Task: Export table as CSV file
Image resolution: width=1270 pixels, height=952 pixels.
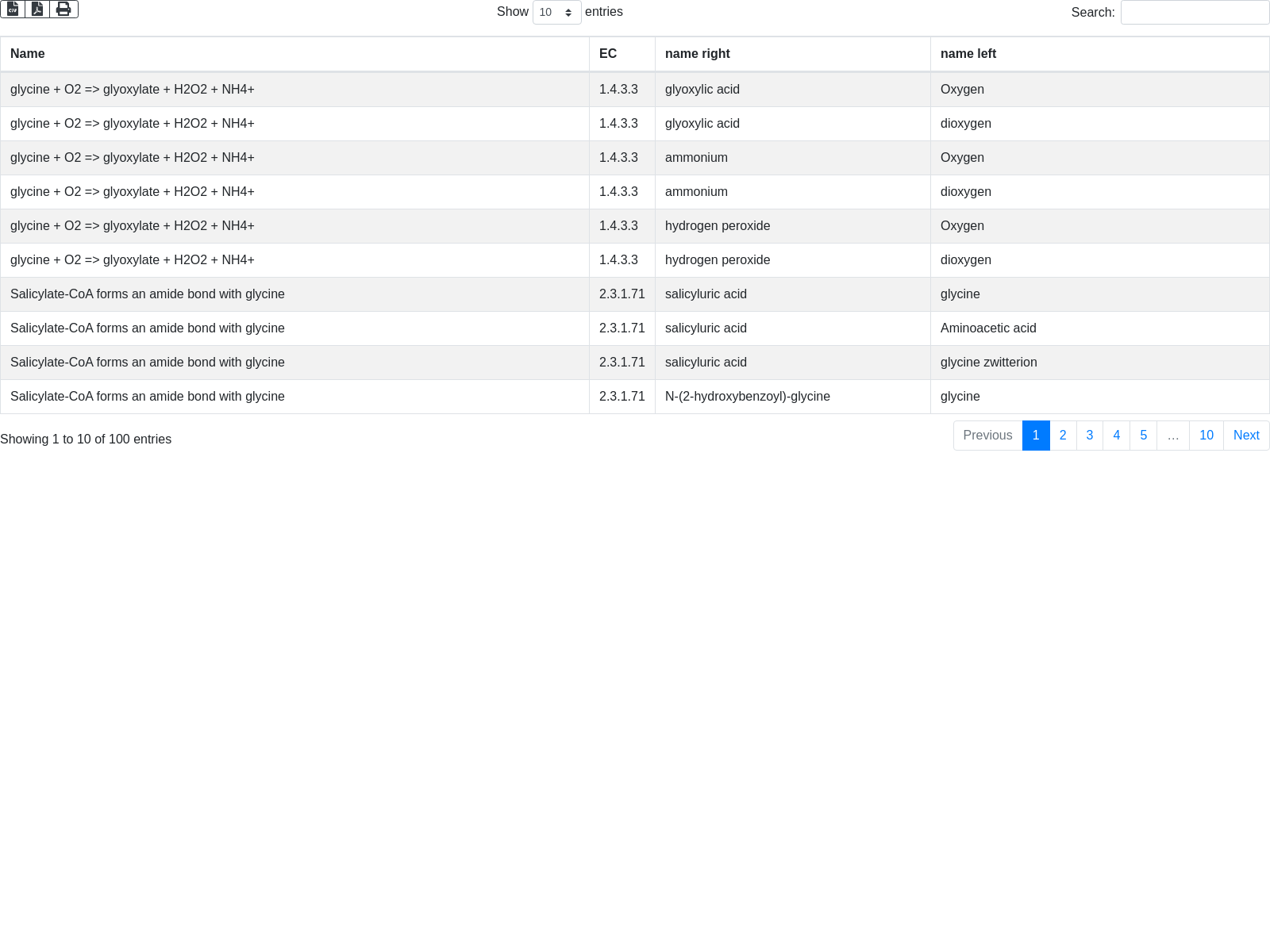Action: coord(13,9)
